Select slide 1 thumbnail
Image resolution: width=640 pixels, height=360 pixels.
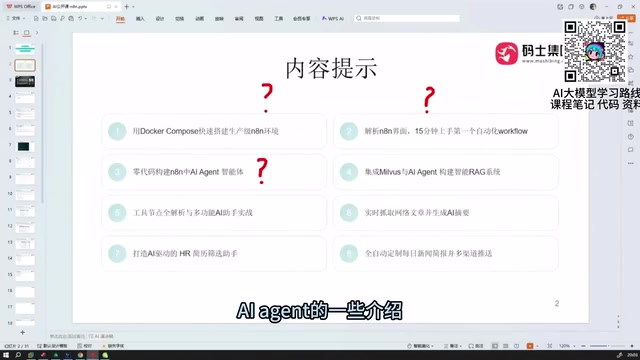[x=25, y=49]
